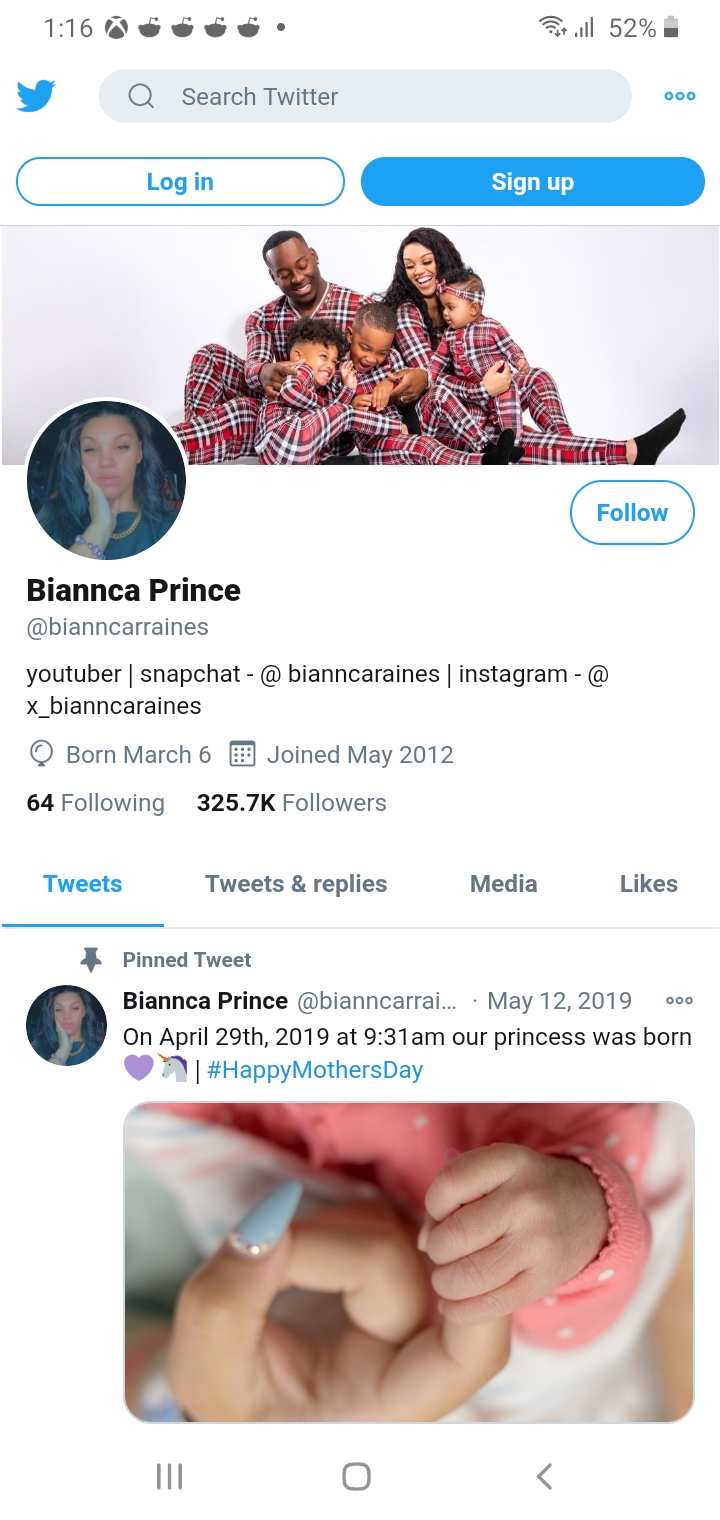Tap the search magnifier icon
The width and height of the screenshot is (720, 1520).
[142, 97]
